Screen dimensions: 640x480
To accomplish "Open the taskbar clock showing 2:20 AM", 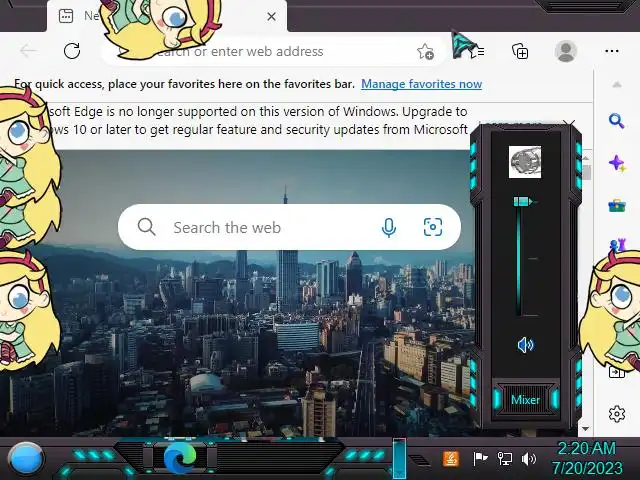I will (587, 458).
